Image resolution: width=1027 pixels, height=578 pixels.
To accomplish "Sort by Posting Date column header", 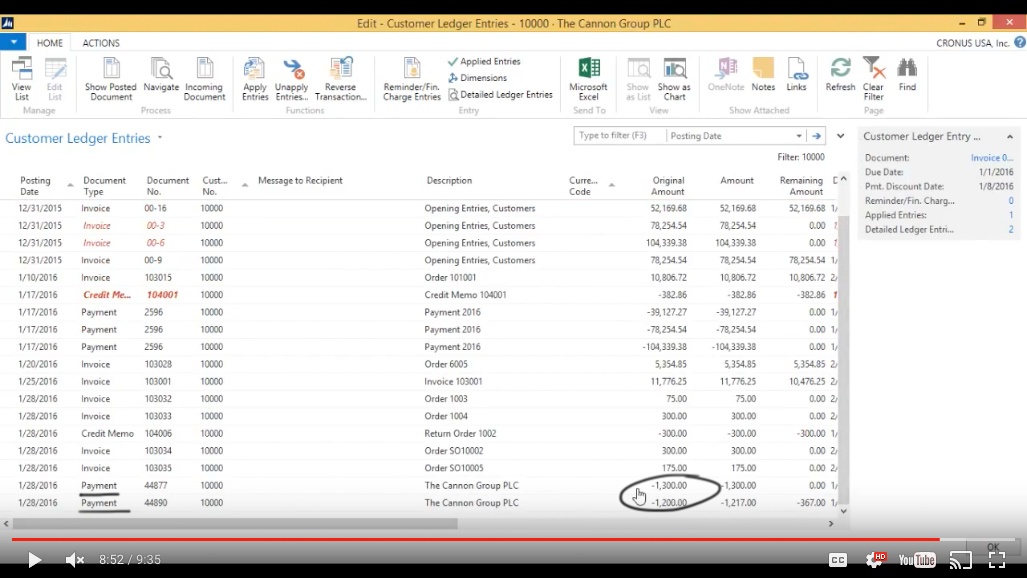I will (35, 185).
